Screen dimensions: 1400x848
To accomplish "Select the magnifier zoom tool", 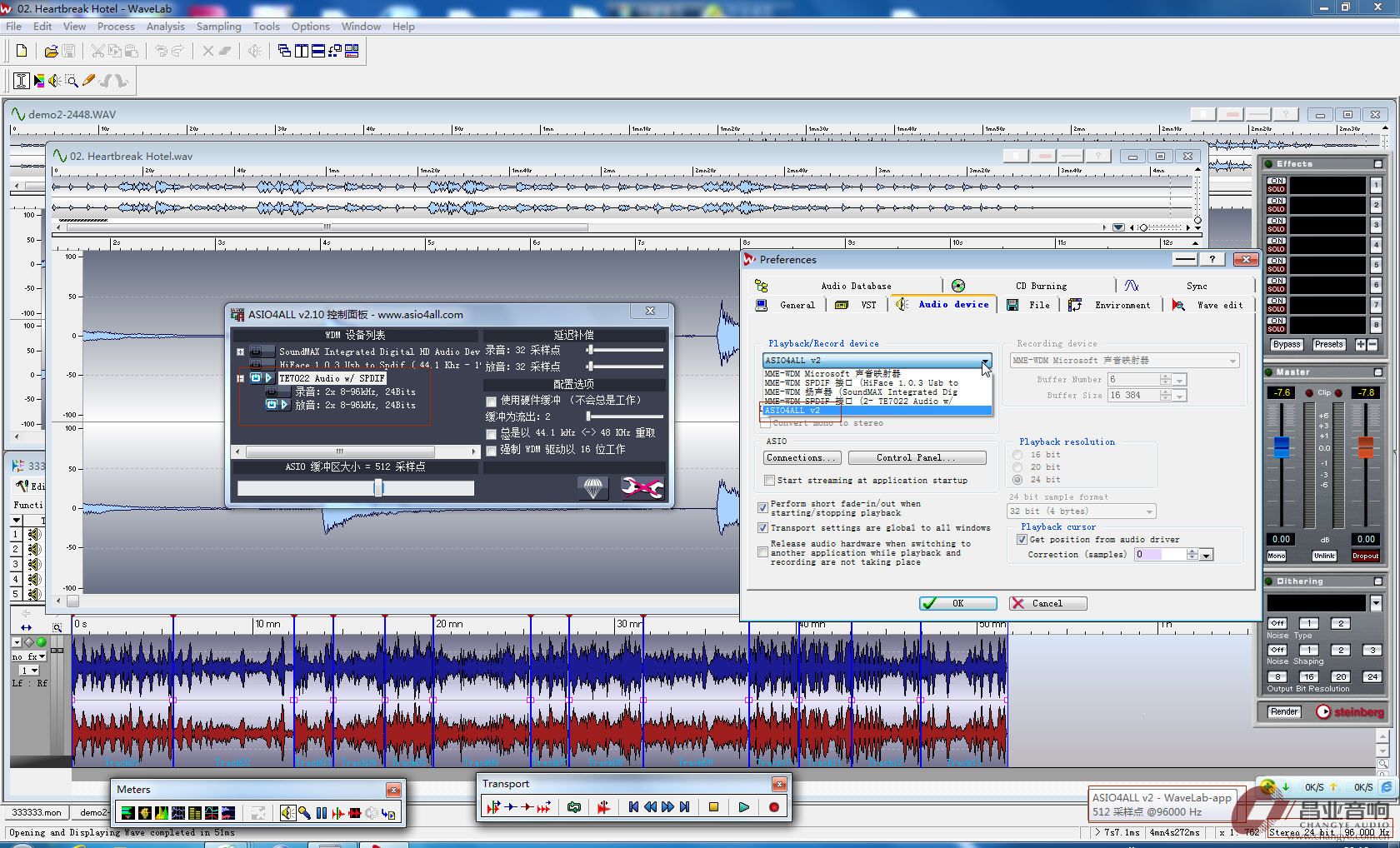I will point(72,81).
